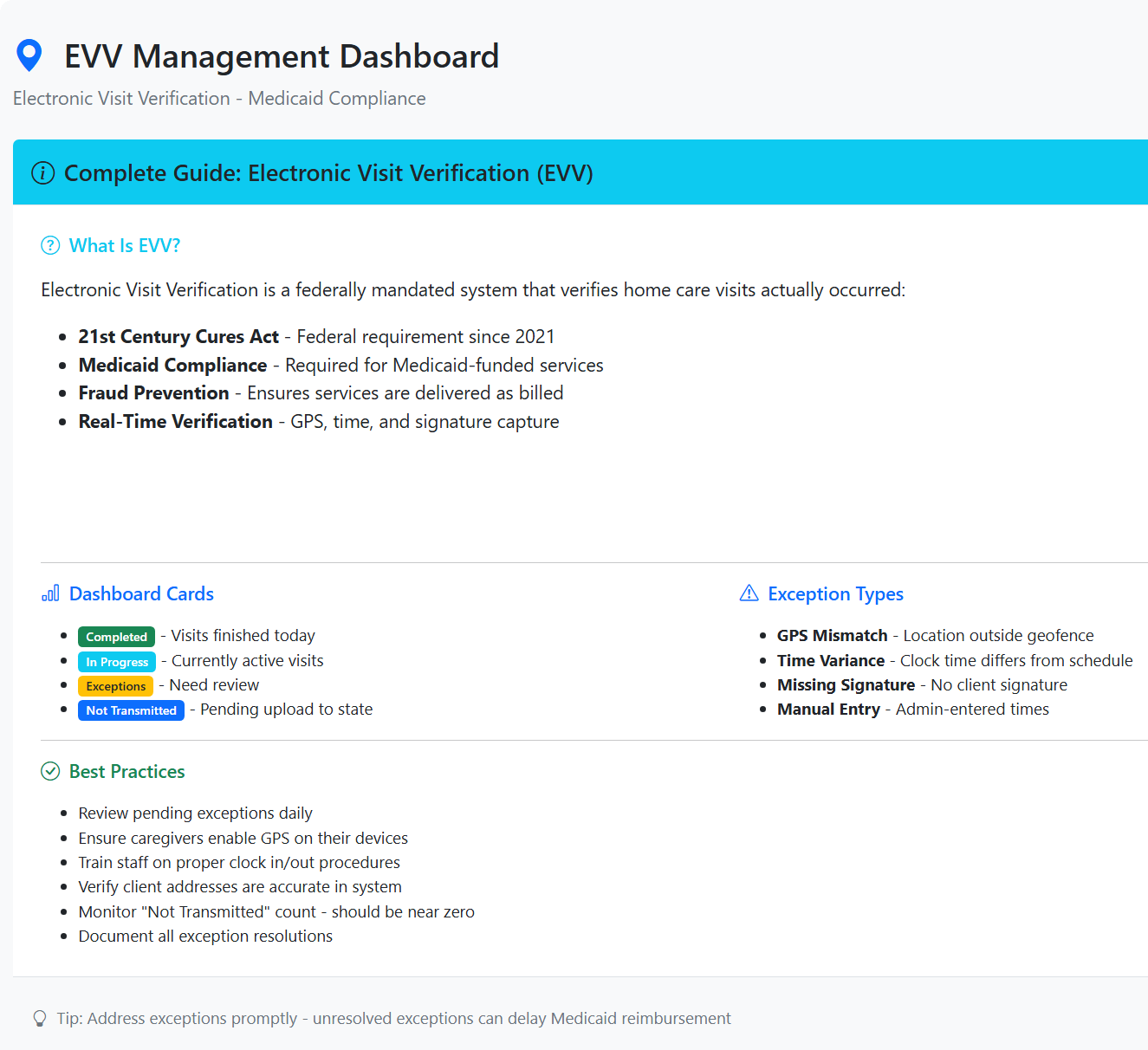The image size is (1148, 1050).
Task: Click the info icon in the guide header
Action: click(42, 172)
